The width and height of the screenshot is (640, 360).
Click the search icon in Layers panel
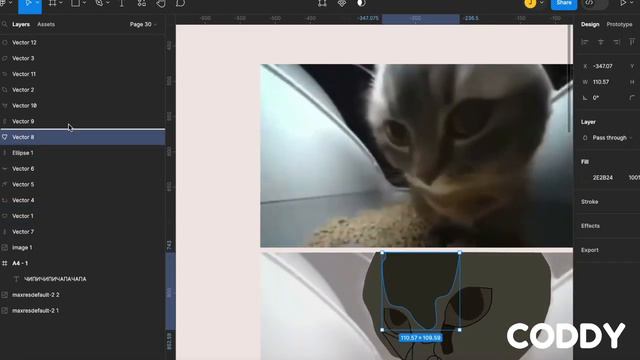[4, 24]
